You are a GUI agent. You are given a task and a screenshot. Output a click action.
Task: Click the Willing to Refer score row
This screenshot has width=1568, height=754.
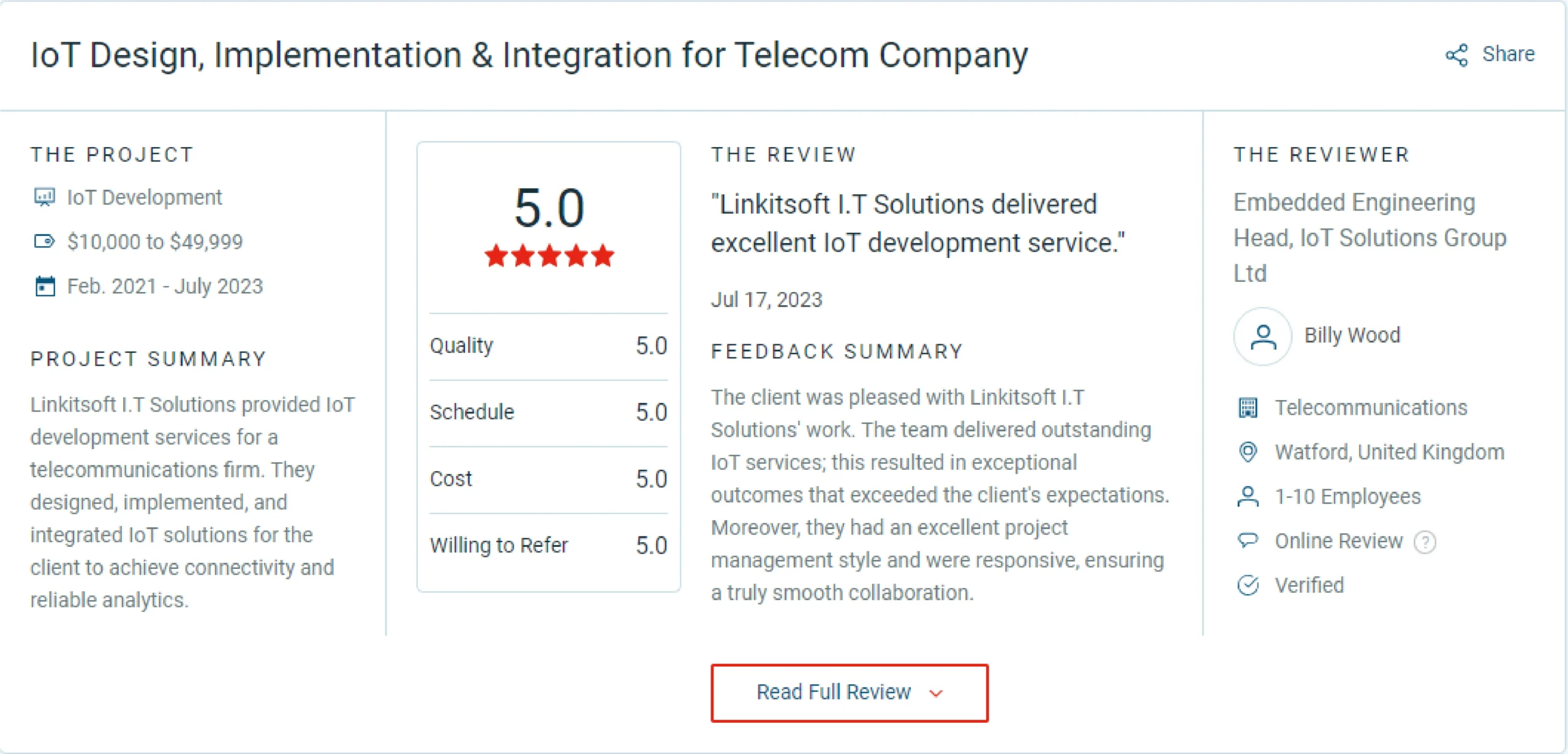coord(548,545)
